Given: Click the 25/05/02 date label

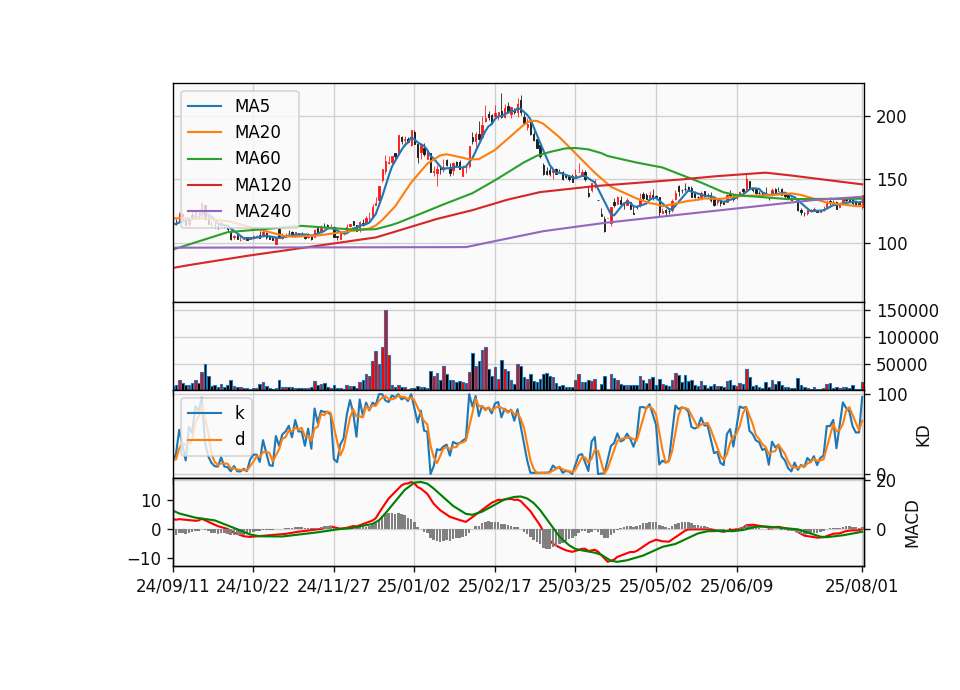Looking at the screenshot, I should pos(655,586).
